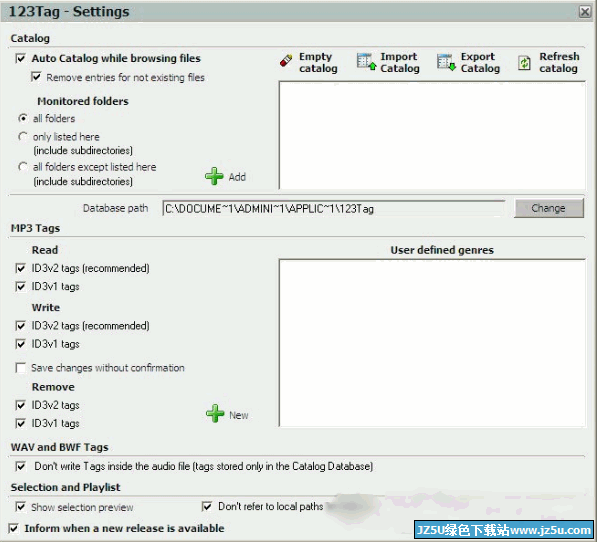Click the Import Catalog icon
Image resolution: width=597 pixels, height=542 pixels.
[366, 61]
